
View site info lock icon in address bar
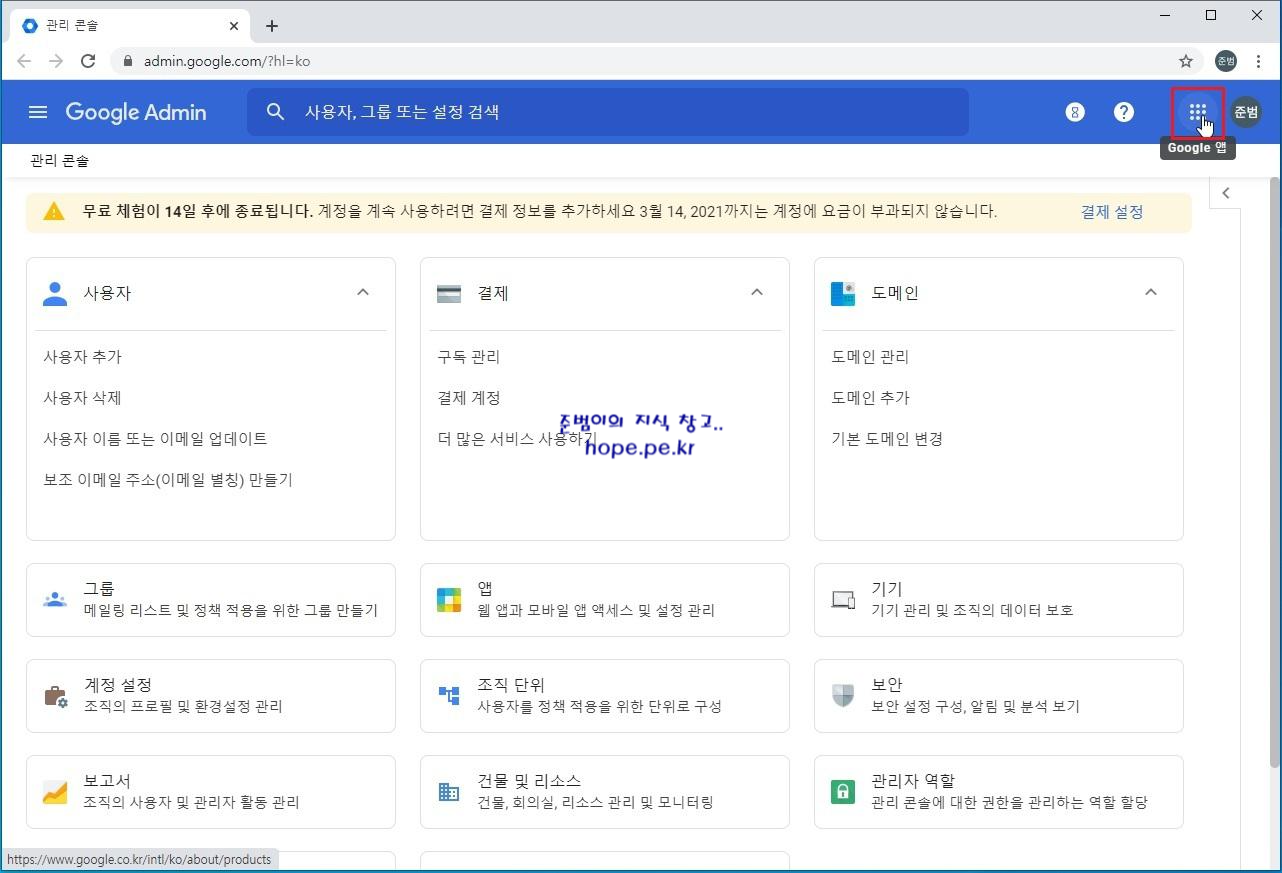127,61
